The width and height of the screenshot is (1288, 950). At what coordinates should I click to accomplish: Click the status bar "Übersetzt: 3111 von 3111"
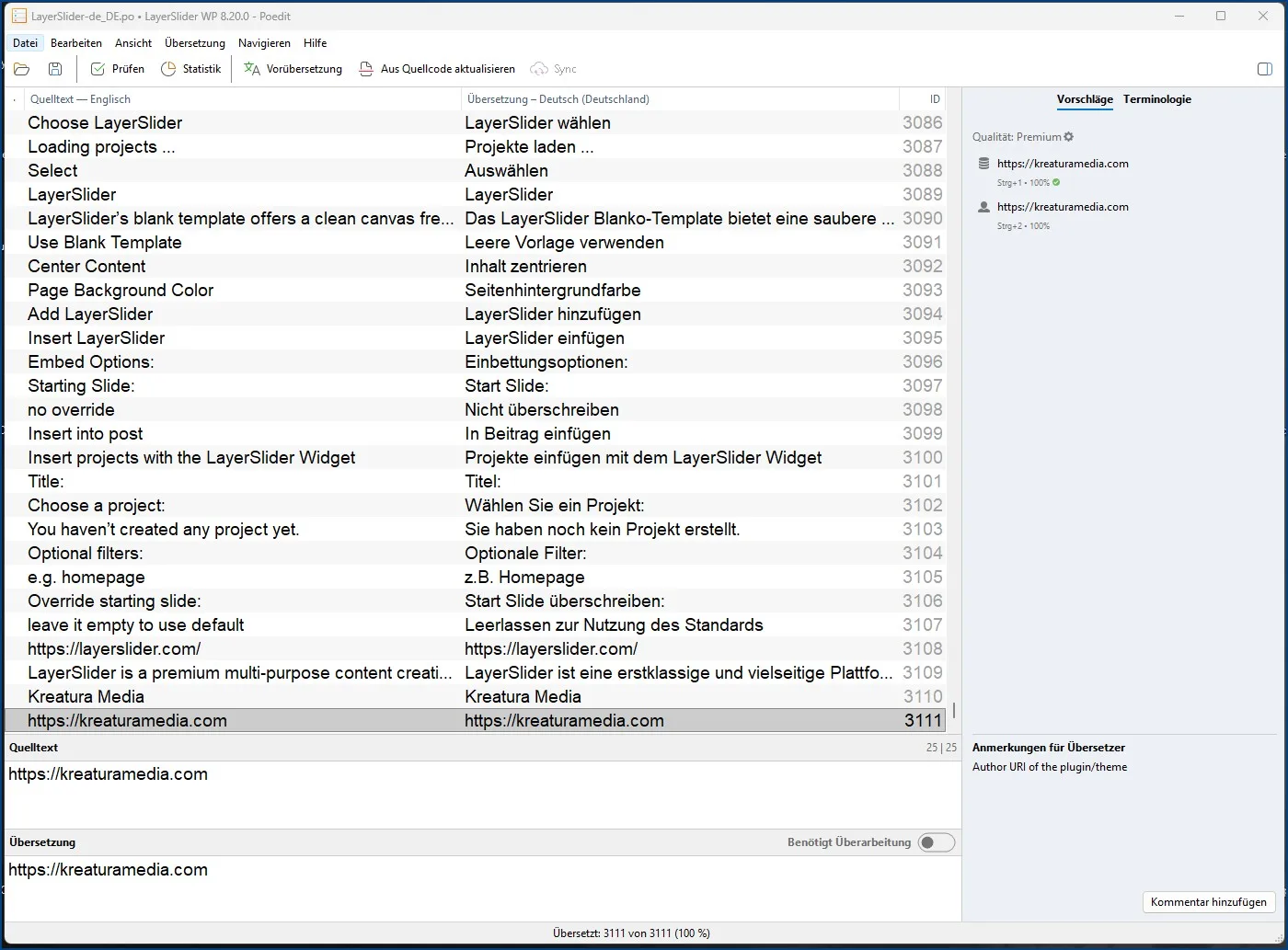631,933
